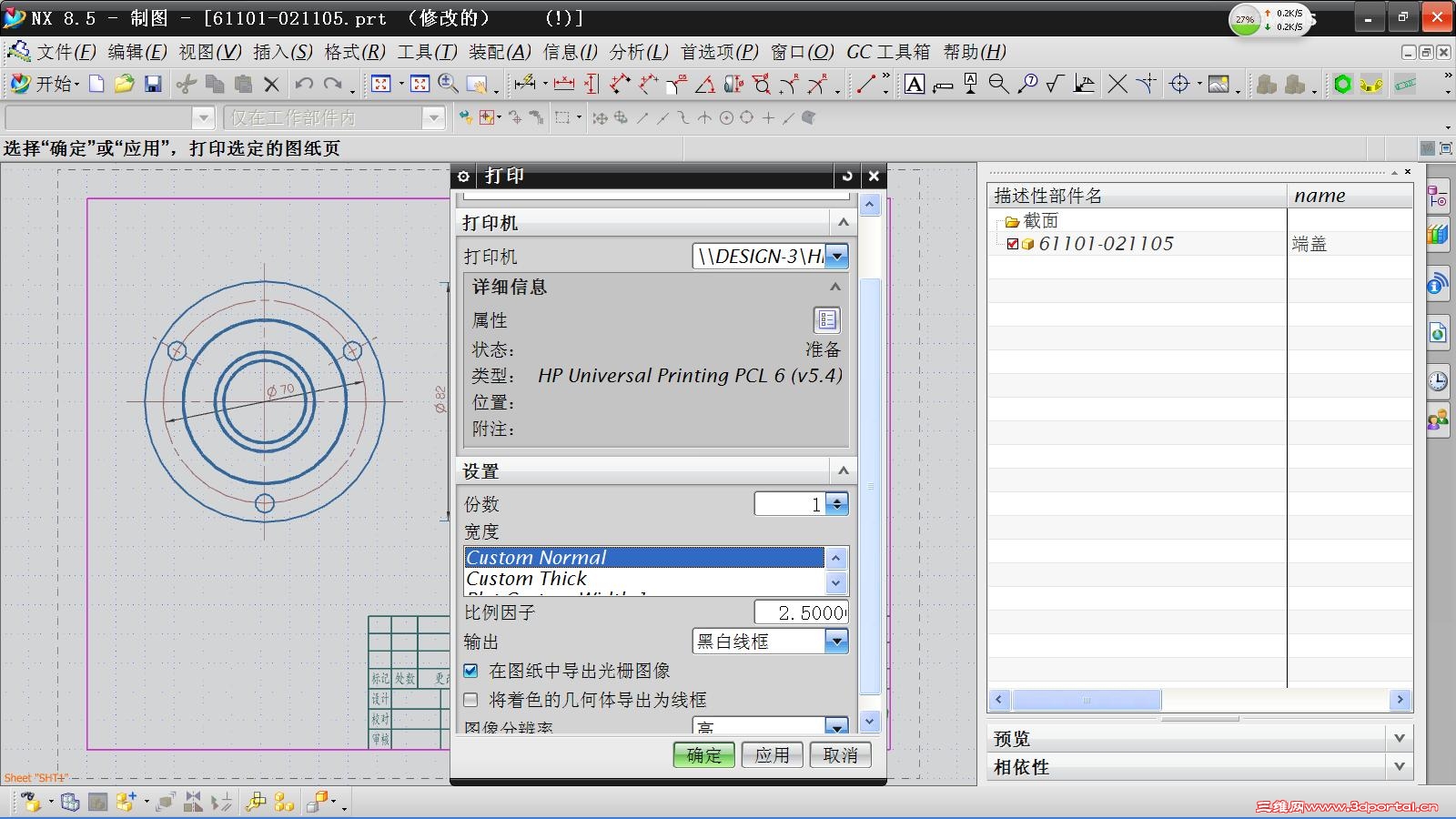The image size is (1456, 819).
Task: Select Custom Normal in the width list
Action: 644,558
